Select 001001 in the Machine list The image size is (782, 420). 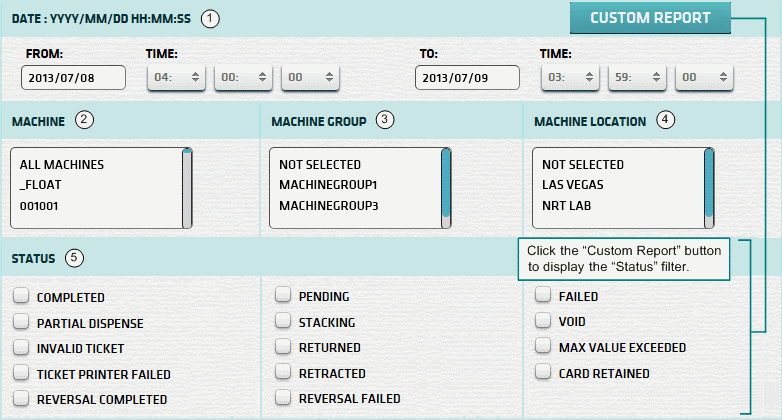pos(39,206)
